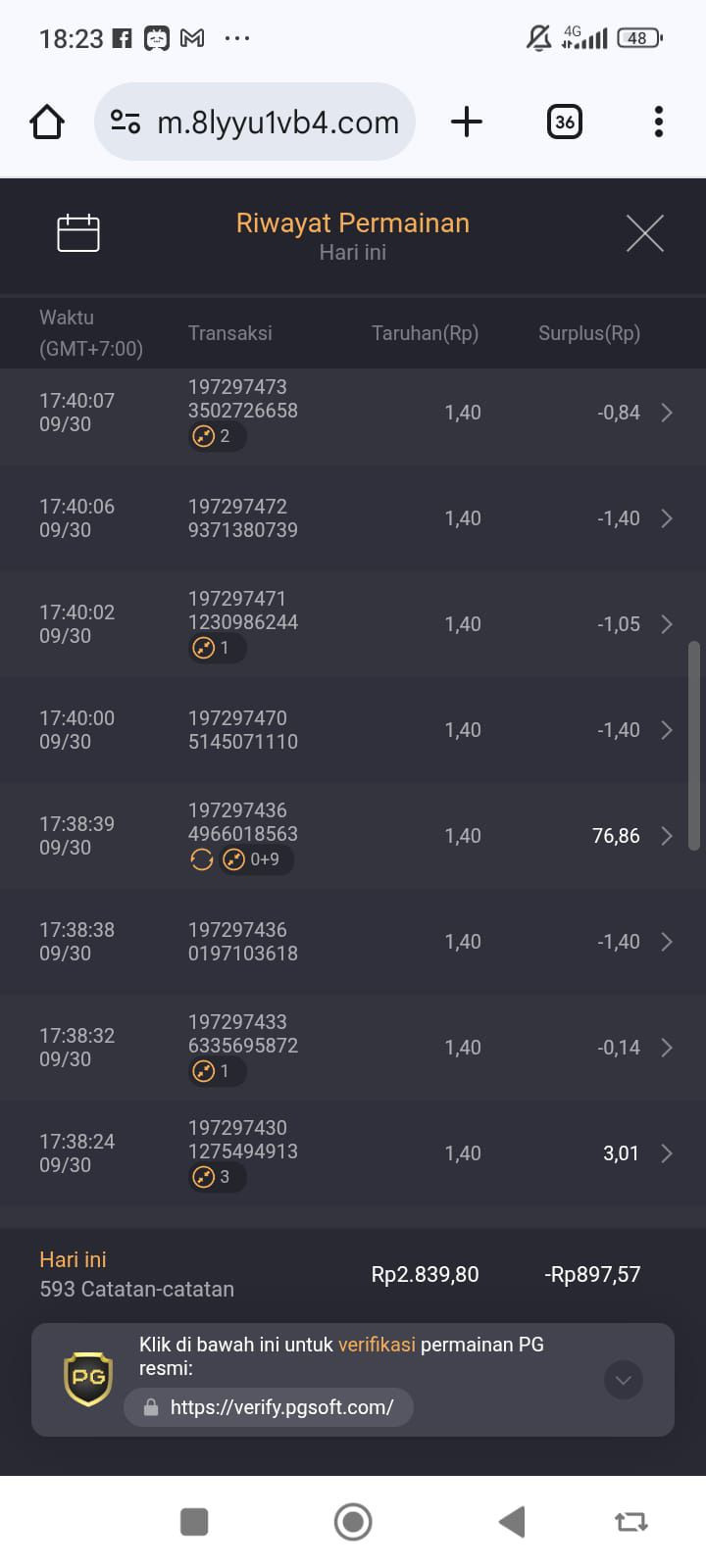Tap the browser home icon
The width and height of the screenshot is (706, 1568).
click(x=47, y=122)
